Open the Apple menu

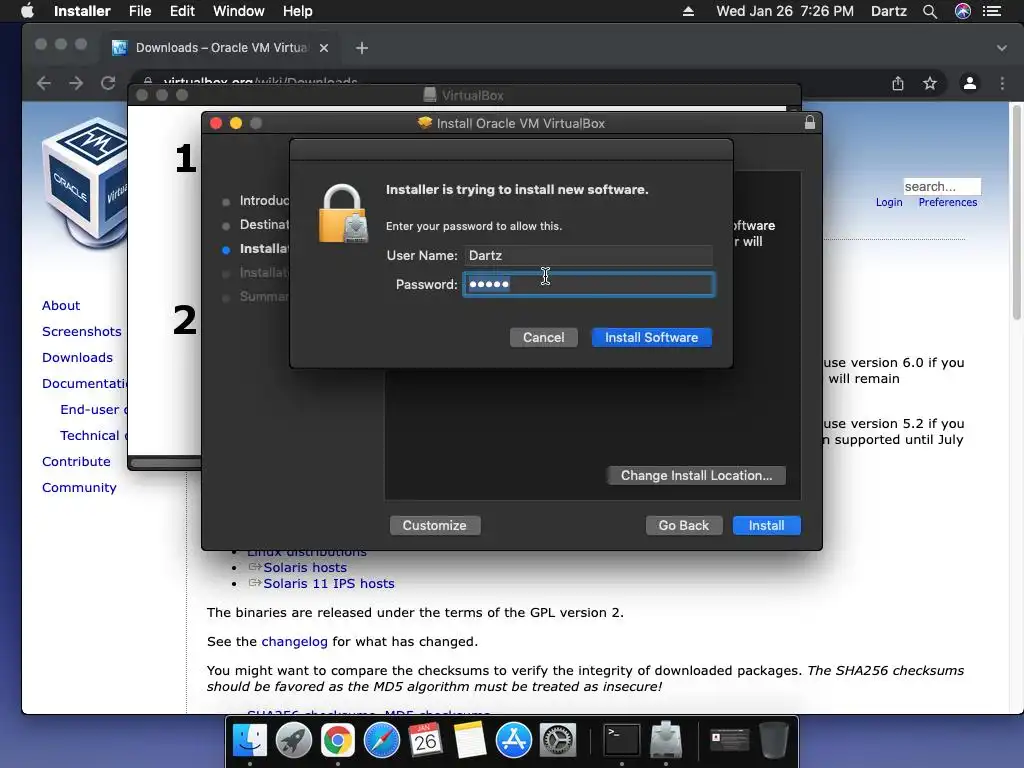[x=27, y=11]
